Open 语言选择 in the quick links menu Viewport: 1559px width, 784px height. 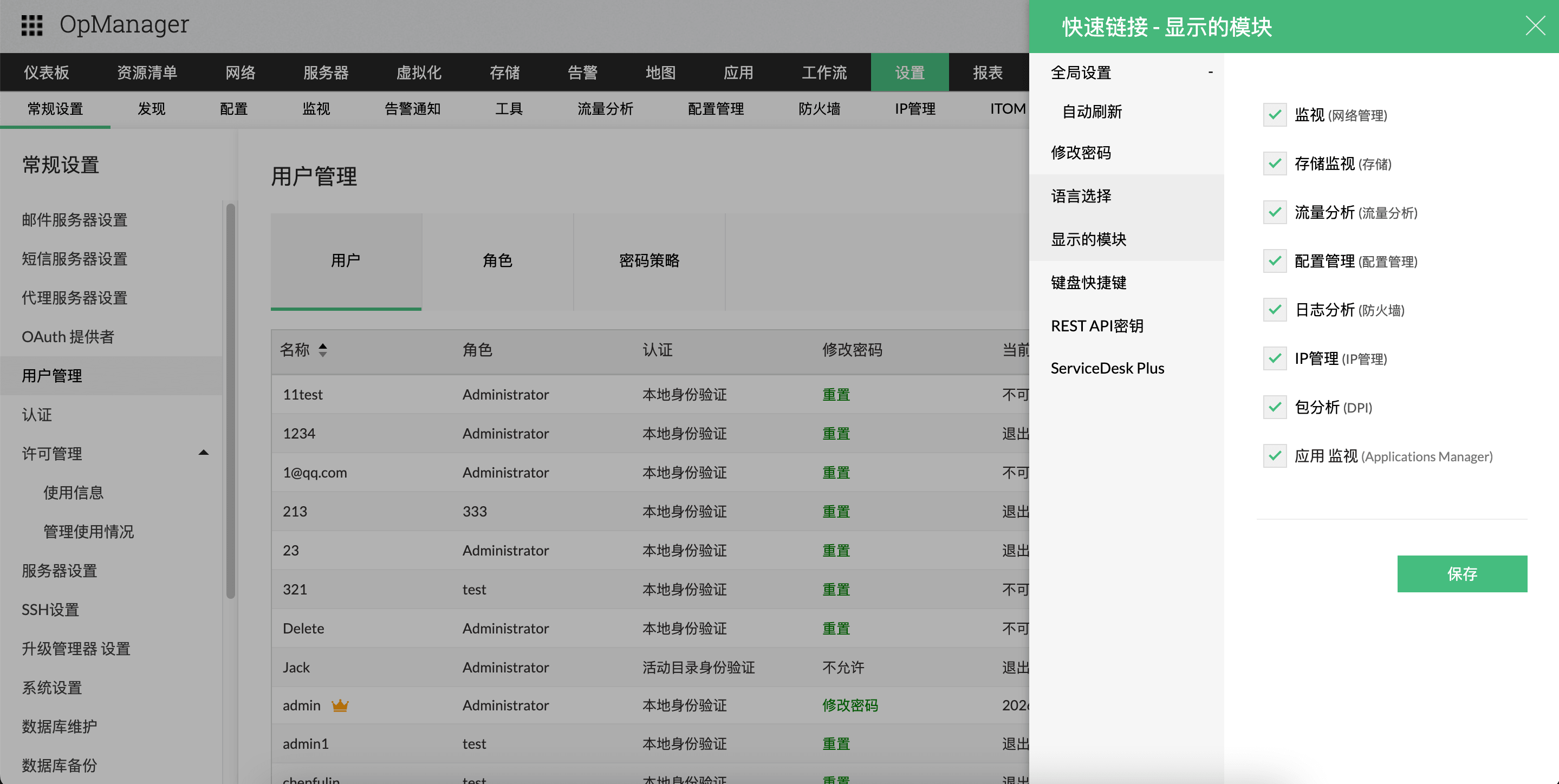(1081, 196)
